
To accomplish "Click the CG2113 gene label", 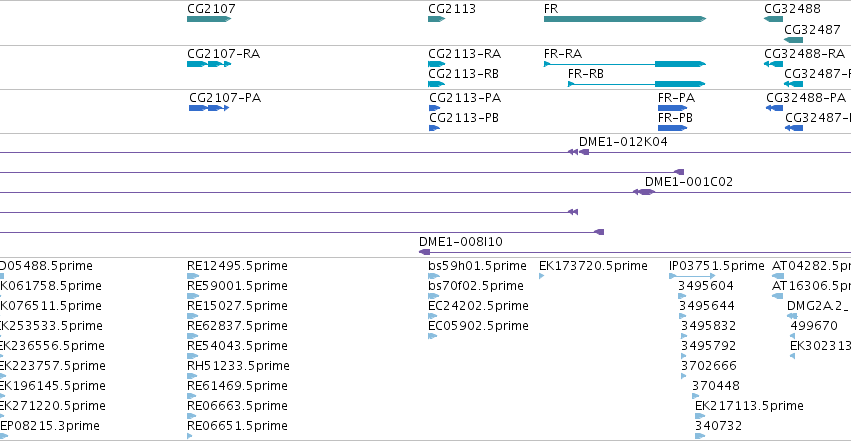I will (452, 9).
